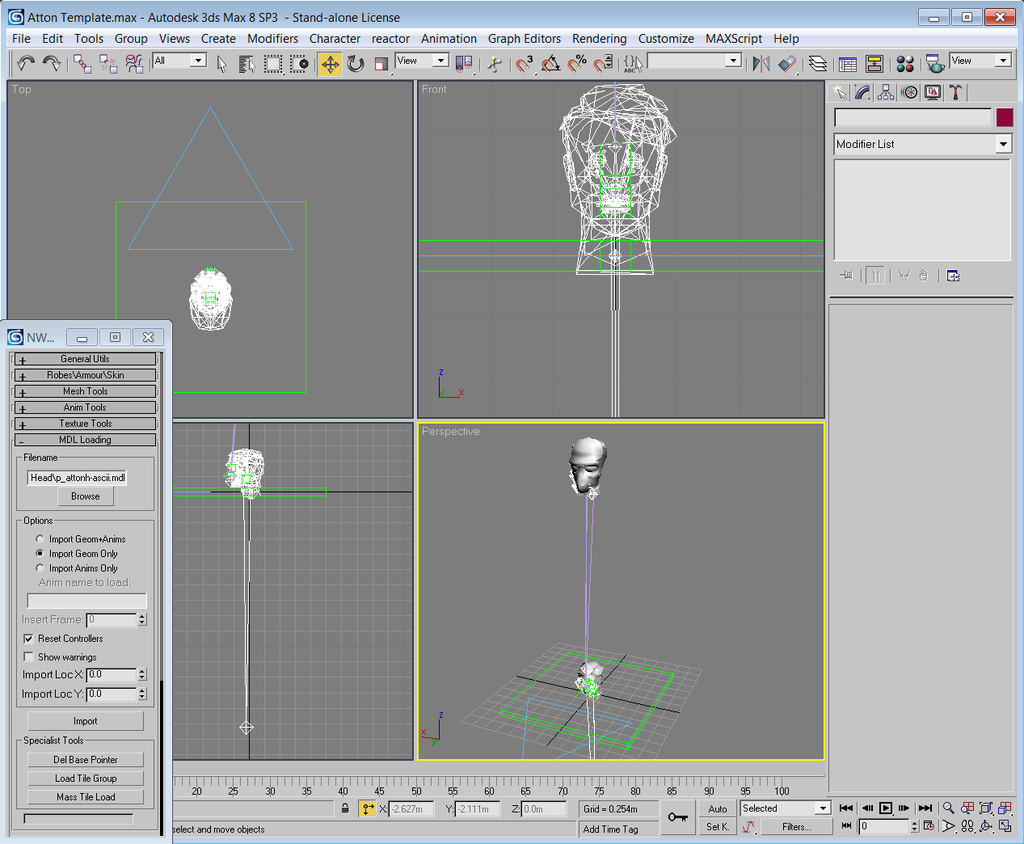1024x844 pixels.
Task: Open Curve Editor toolbar icon
Action: (x=847, y=63)
